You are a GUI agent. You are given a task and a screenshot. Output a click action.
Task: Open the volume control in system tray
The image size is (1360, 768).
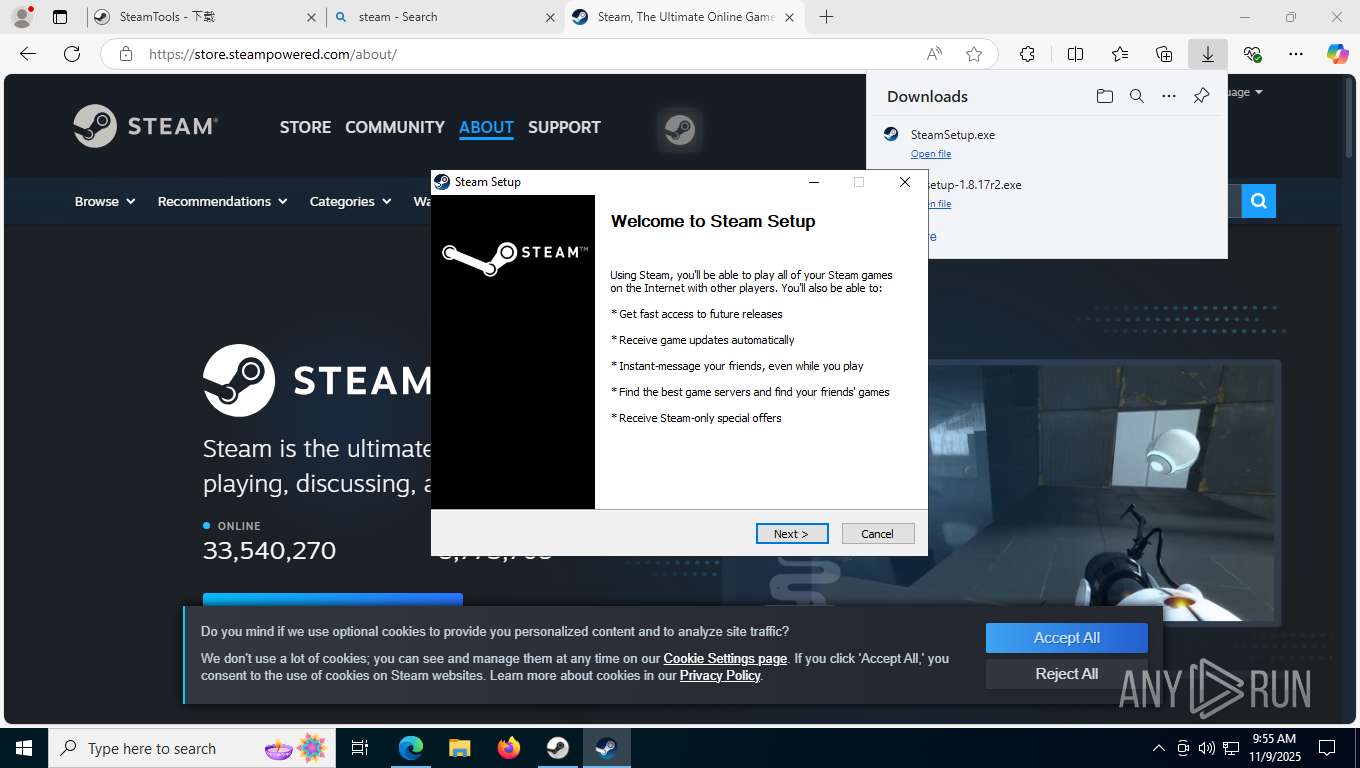click(x=1207, y=748)
